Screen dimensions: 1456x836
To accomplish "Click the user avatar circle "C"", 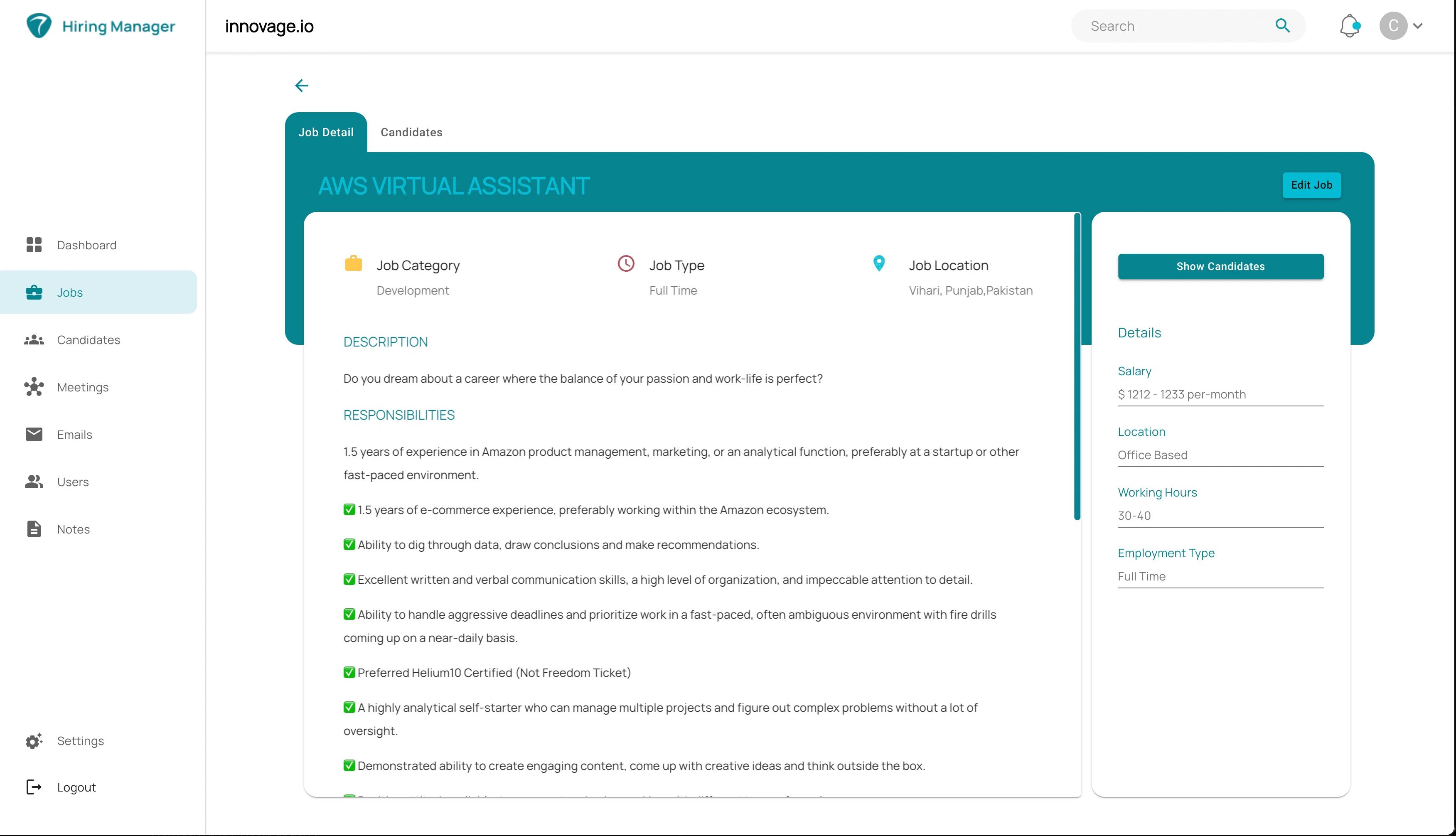I will click(1393, 26).
